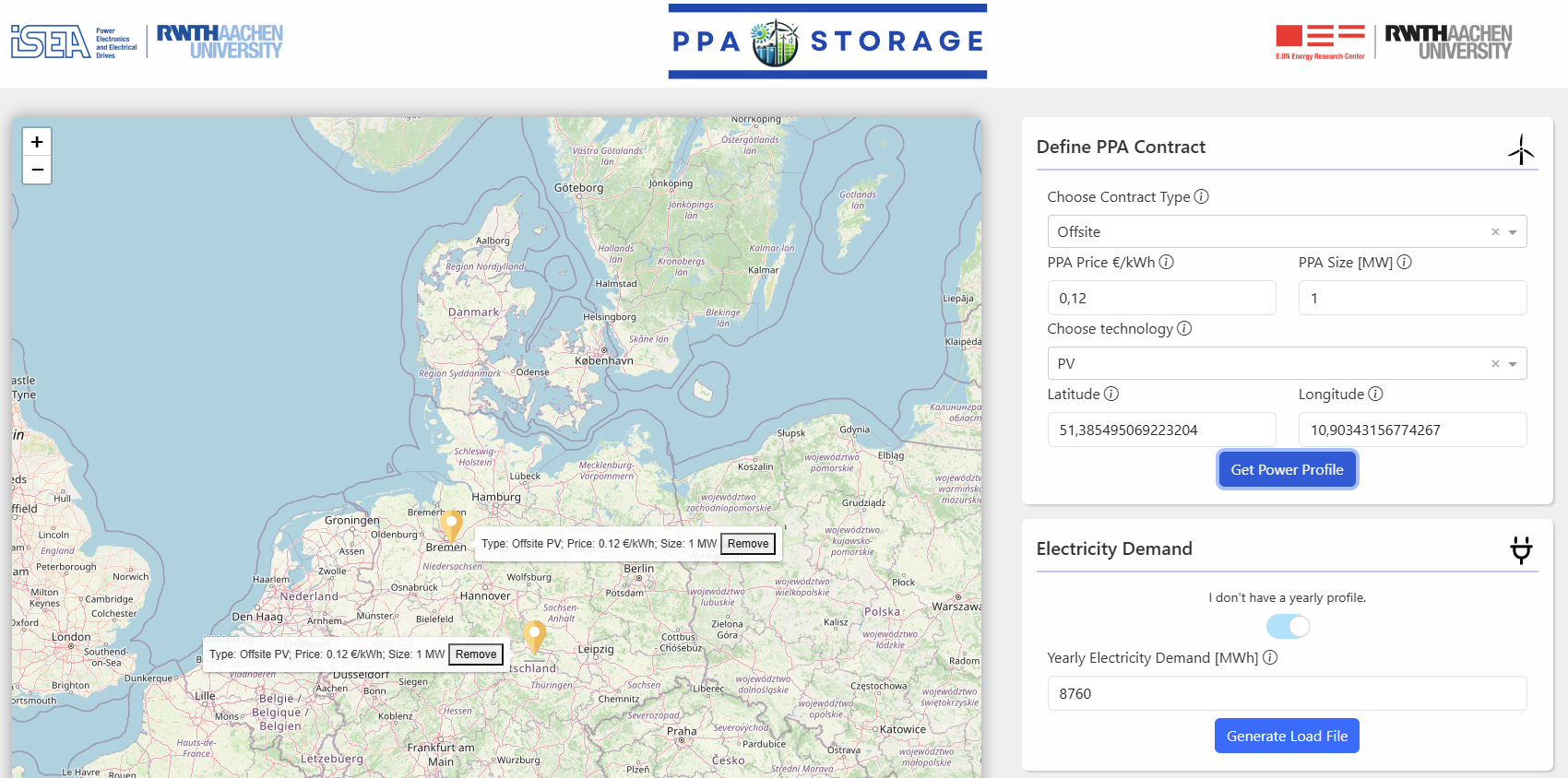The image size is (1568, 778).
Task: Click info icon beside Yearly Electricity Demand
Action: 1270,657
